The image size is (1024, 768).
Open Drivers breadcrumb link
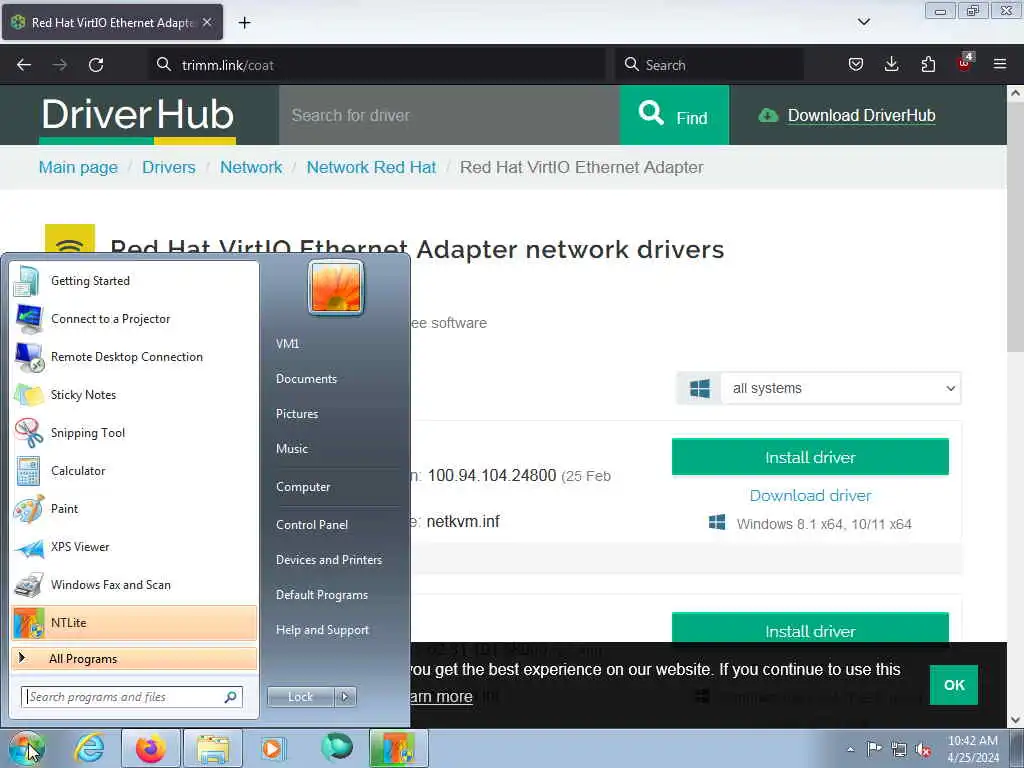tap(168, 167)
